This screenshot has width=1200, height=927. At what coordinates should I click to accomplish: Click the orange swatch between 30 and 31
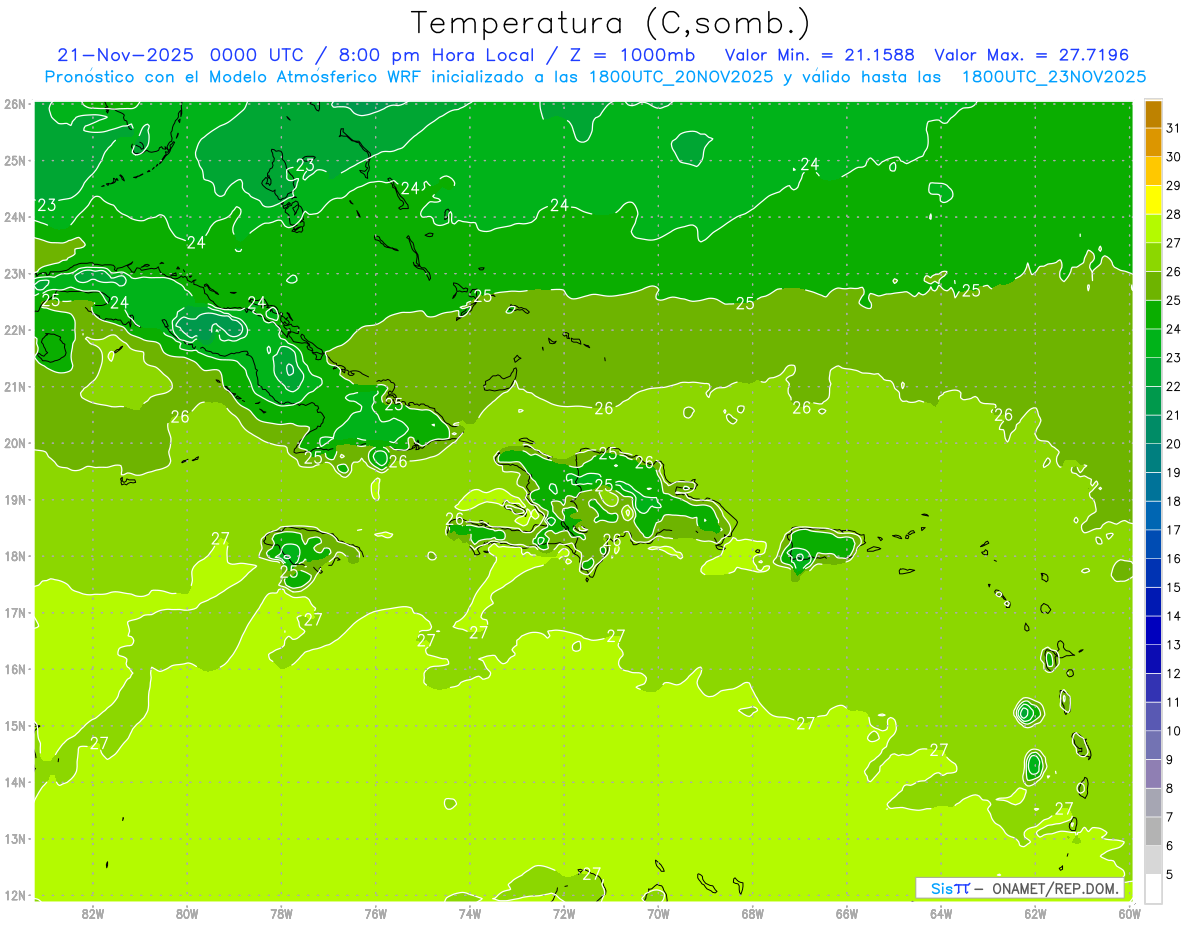coord(1154,143)
